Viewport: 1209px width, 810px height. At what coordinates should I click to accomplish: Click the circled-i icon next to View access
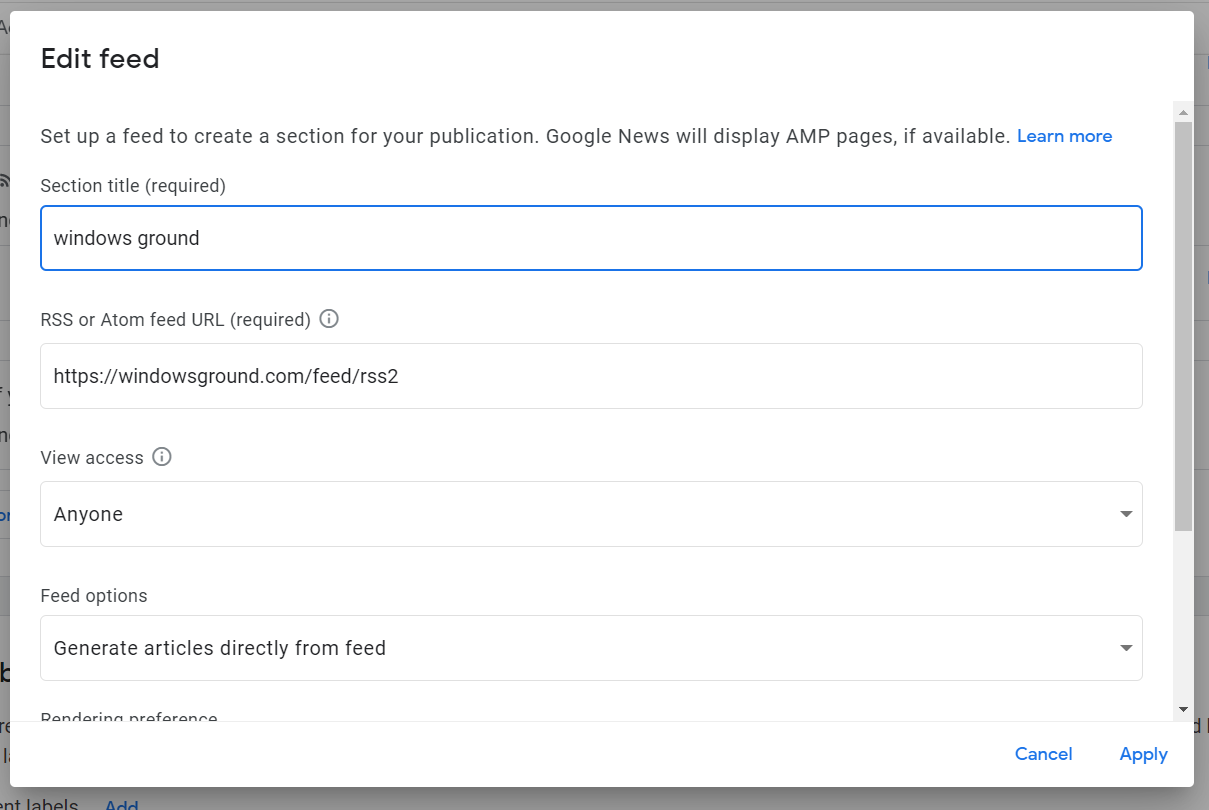(x=161, y=457)
